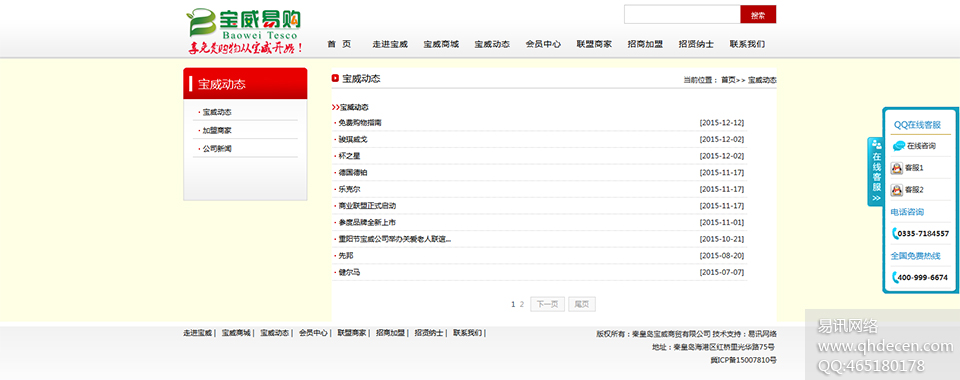Click the 易讯网络 tech support link in footer
This screenshot has width=960, height=380.
762,334
